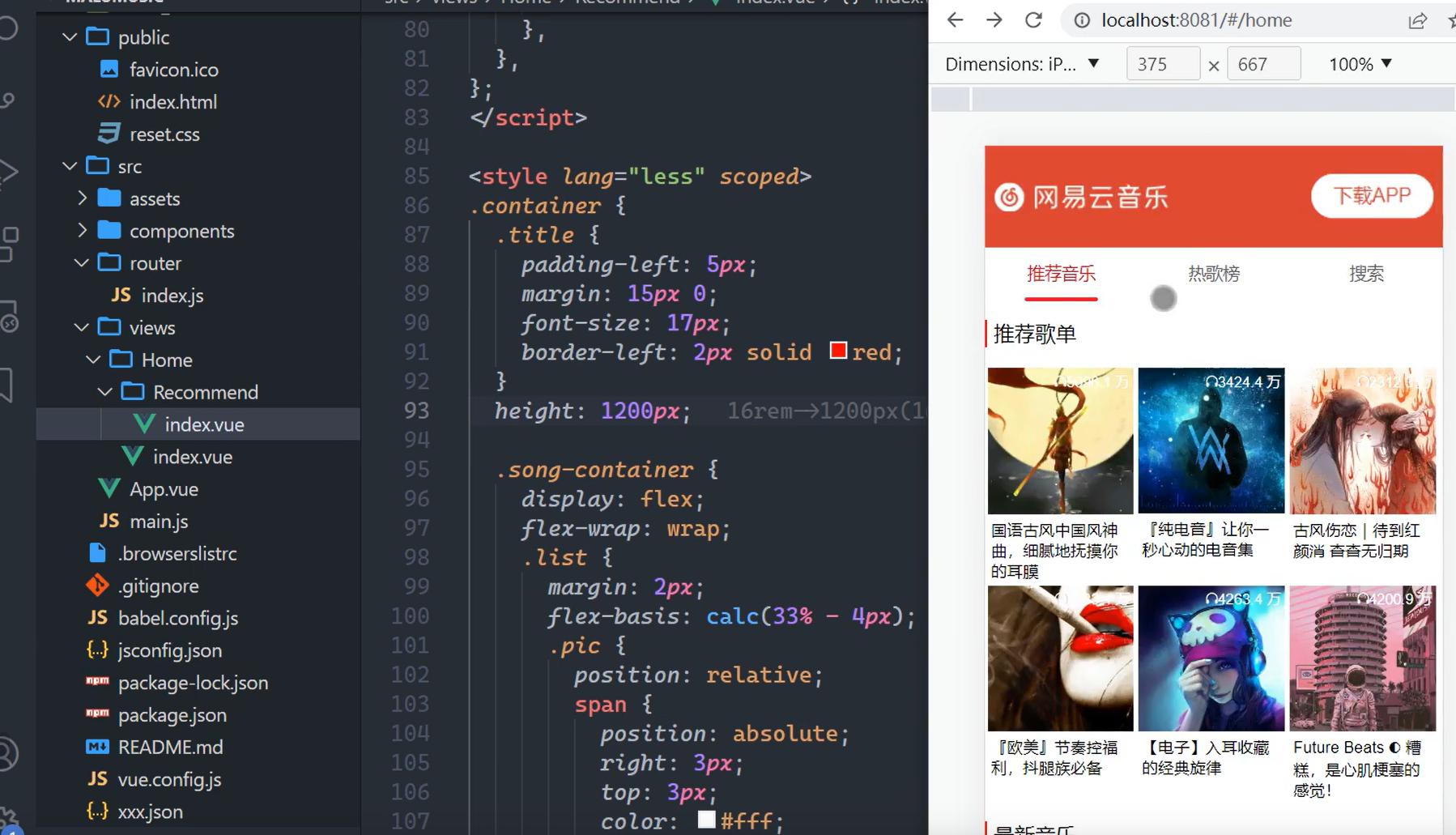Click the 推荐歌单 section heading
Image resolution: width=1456 pixels, height=835 pixels.
coord(1034,334)
